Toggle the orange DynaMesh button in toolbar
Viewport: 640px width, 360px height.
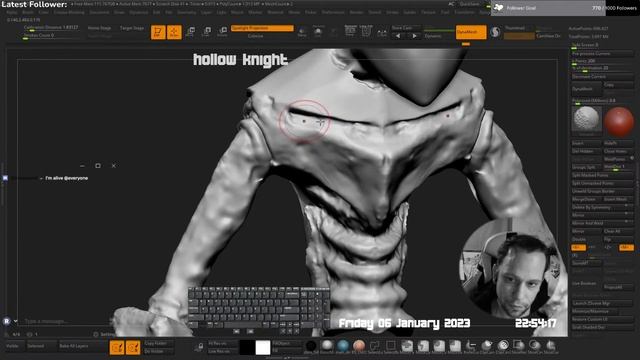pos(471,32)
